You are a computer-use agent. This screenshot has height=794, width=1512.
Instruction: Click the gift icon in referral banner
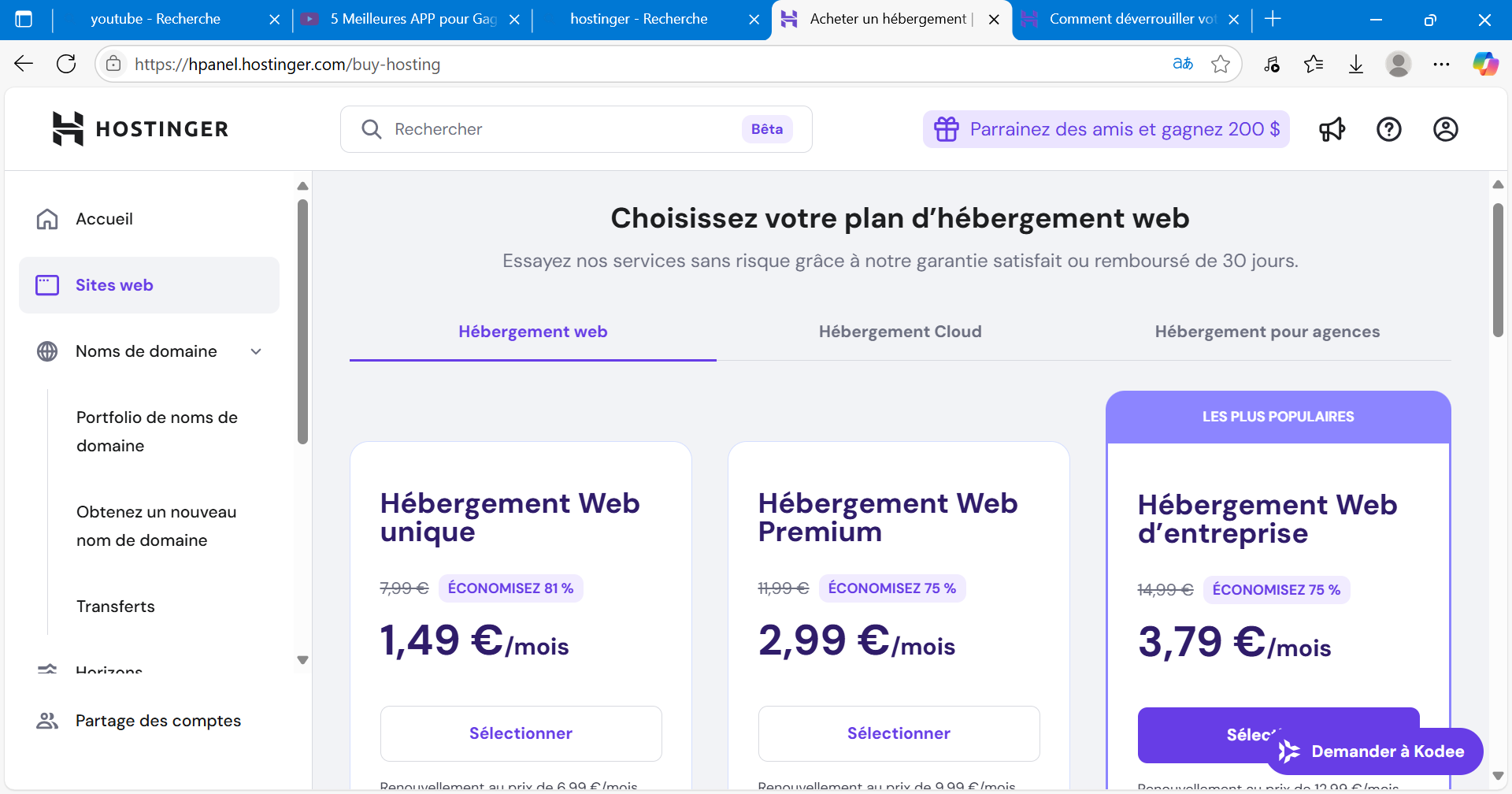[x=946, y=129]
